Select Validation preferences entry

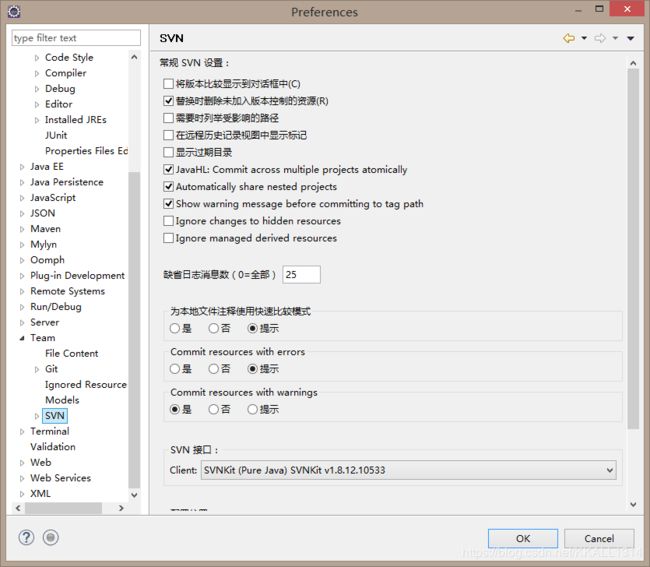pos(53,447)
